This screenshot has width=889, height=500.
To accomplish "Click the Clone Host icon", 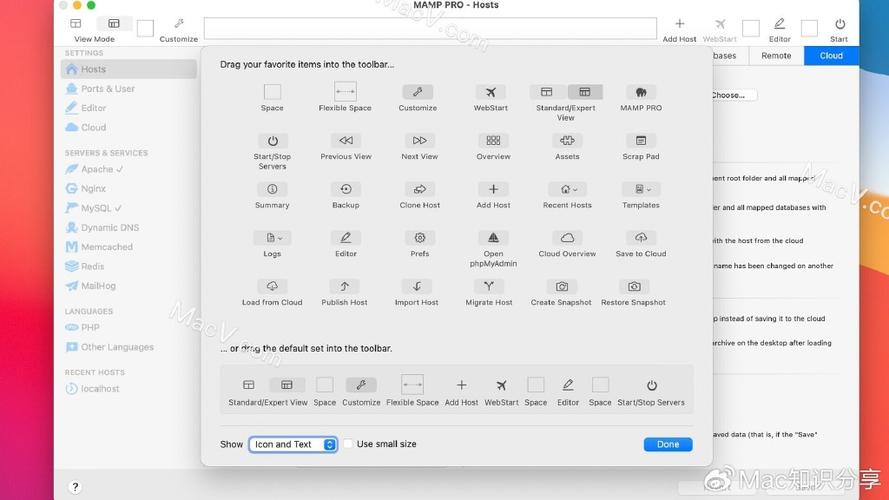I will tap(420, 189).
